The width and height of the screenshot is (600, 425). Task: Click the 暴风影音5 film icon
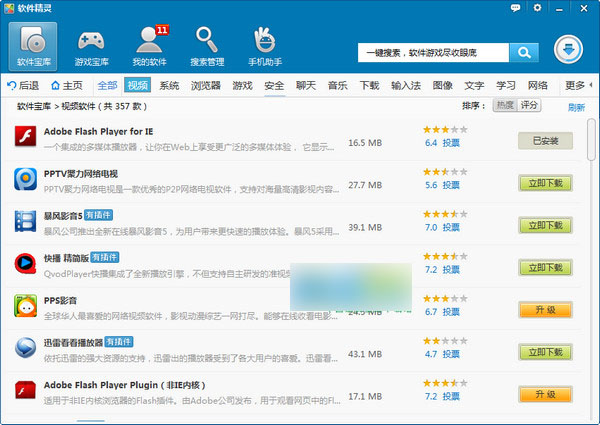[25, 221]
